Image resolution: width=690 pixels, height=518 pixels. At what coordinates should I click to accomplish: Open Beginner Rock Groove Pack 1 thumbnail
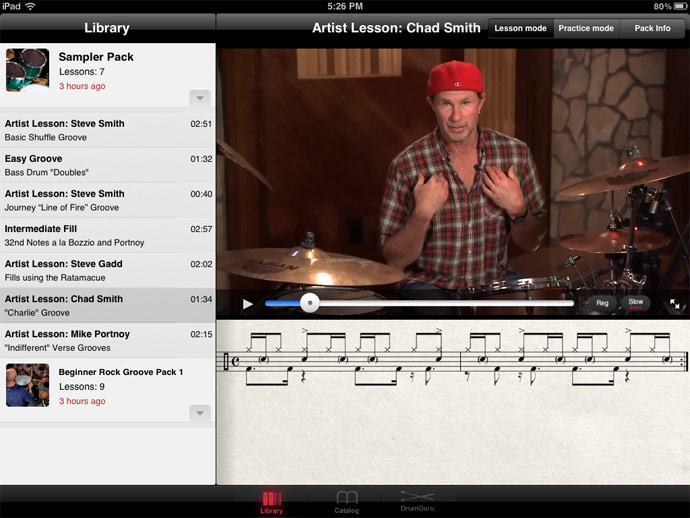pos(27,385)
